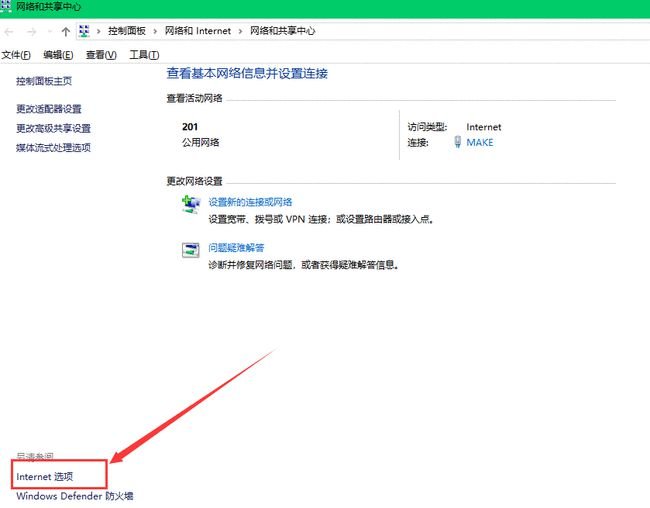The height and width of the screenshot is (508, 650).
Task: Open 媒体流式处理选项 link
Action: tap(53, 148)
